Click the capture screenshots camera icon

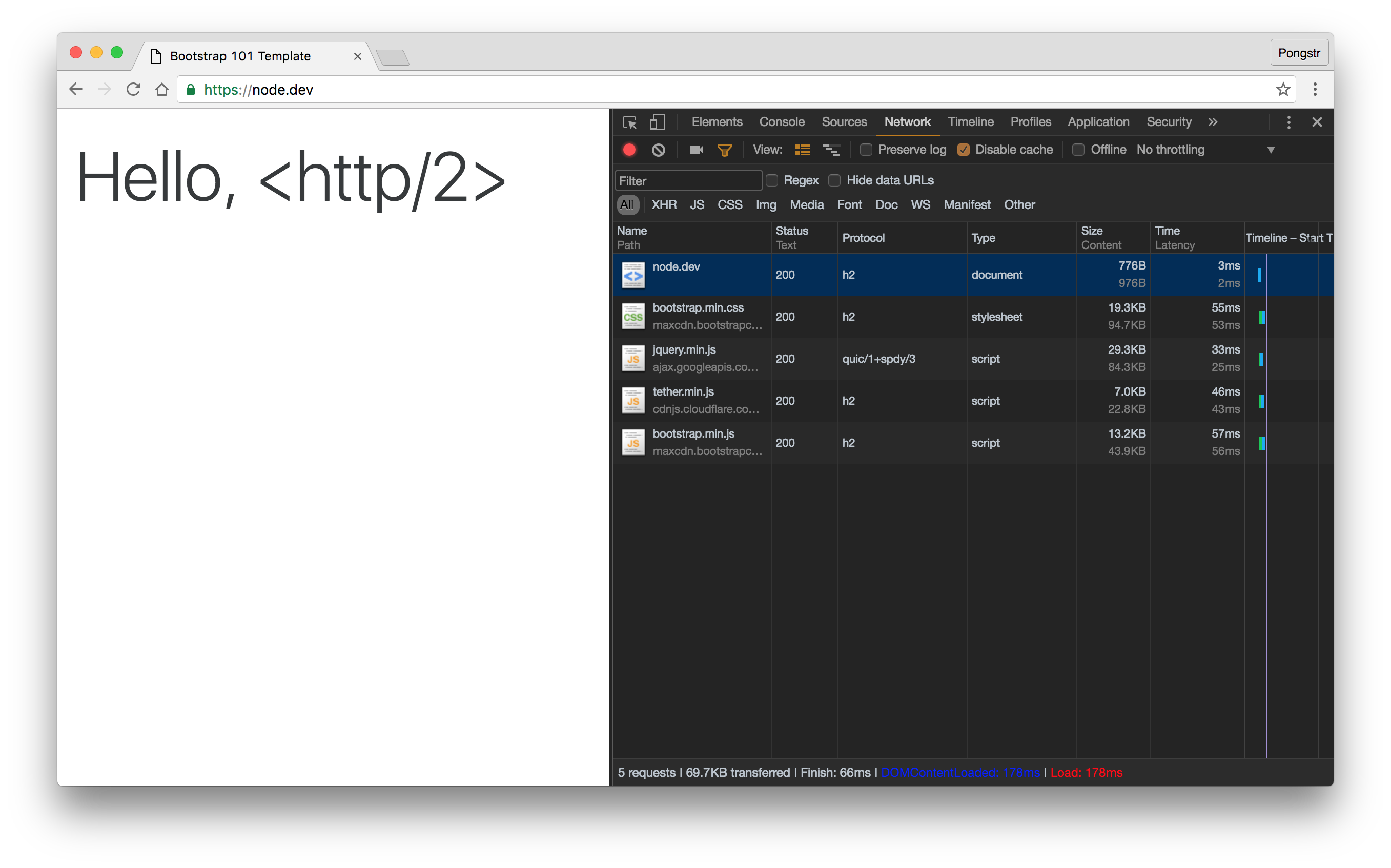click(697, 150)
